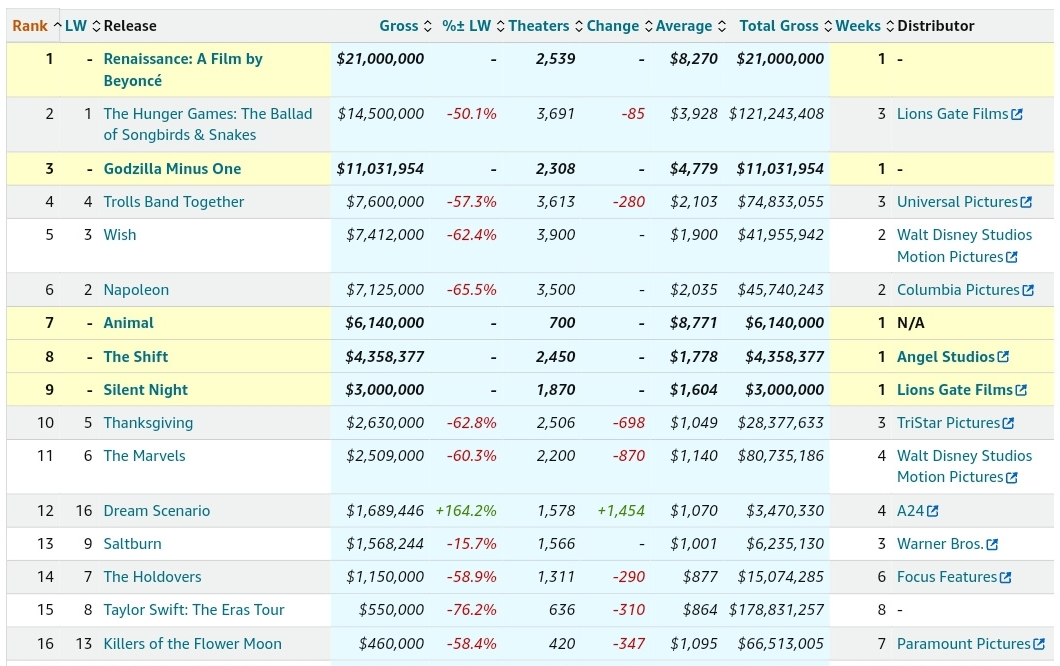This screenshot has width=1060, height=666.
Task: Open A24 distributor link
Action: point(910,511)
